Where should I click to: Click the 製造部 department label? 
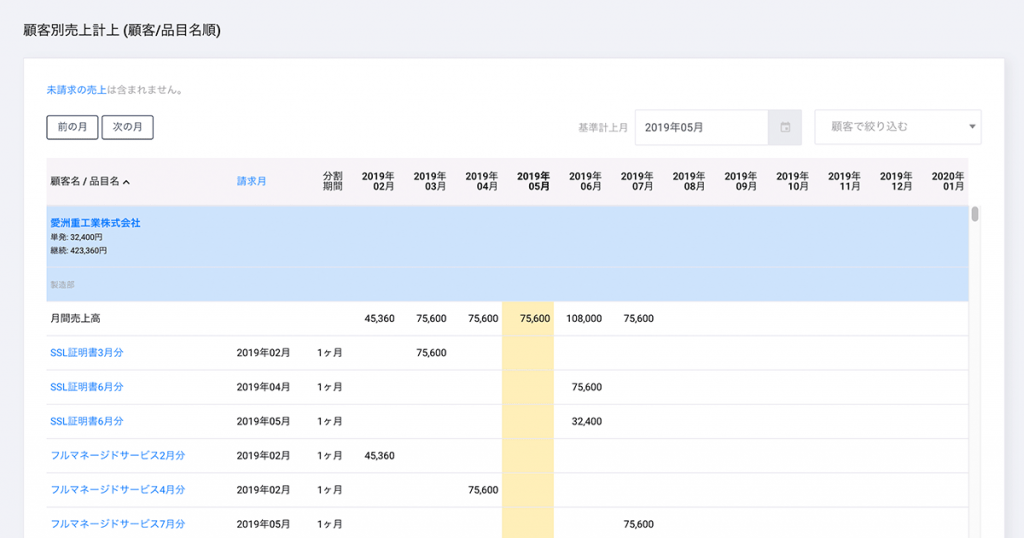62,285
